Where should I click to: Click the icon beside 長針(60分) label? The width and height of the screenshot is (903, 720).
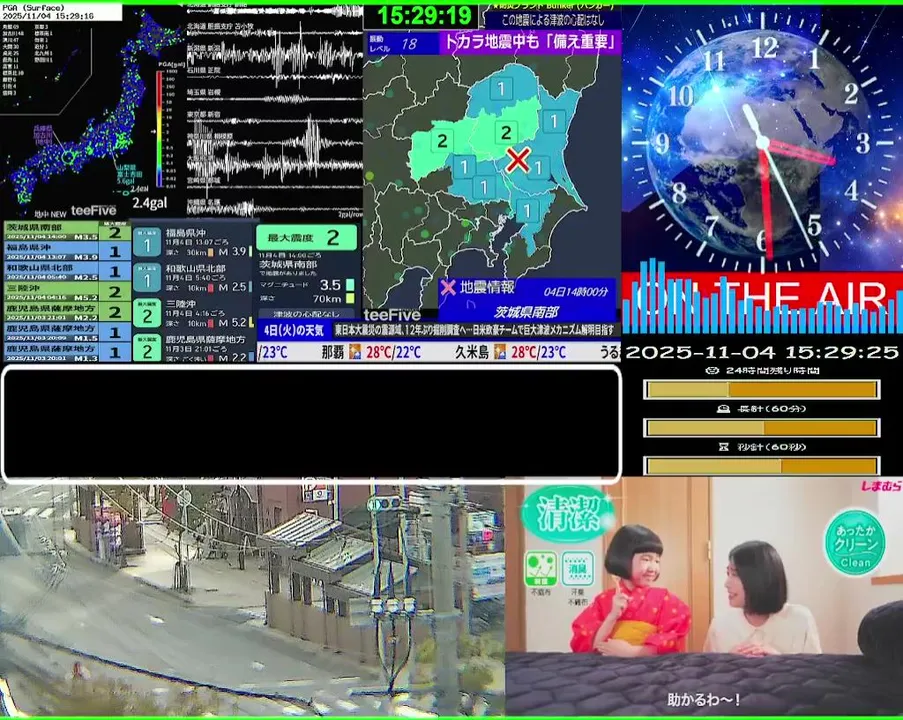click(723, 408)
